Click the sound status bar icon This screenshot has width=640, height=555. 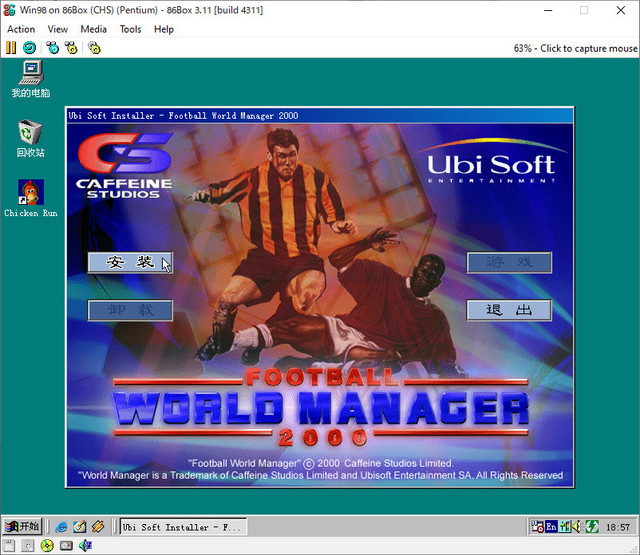tap(85, 546)
